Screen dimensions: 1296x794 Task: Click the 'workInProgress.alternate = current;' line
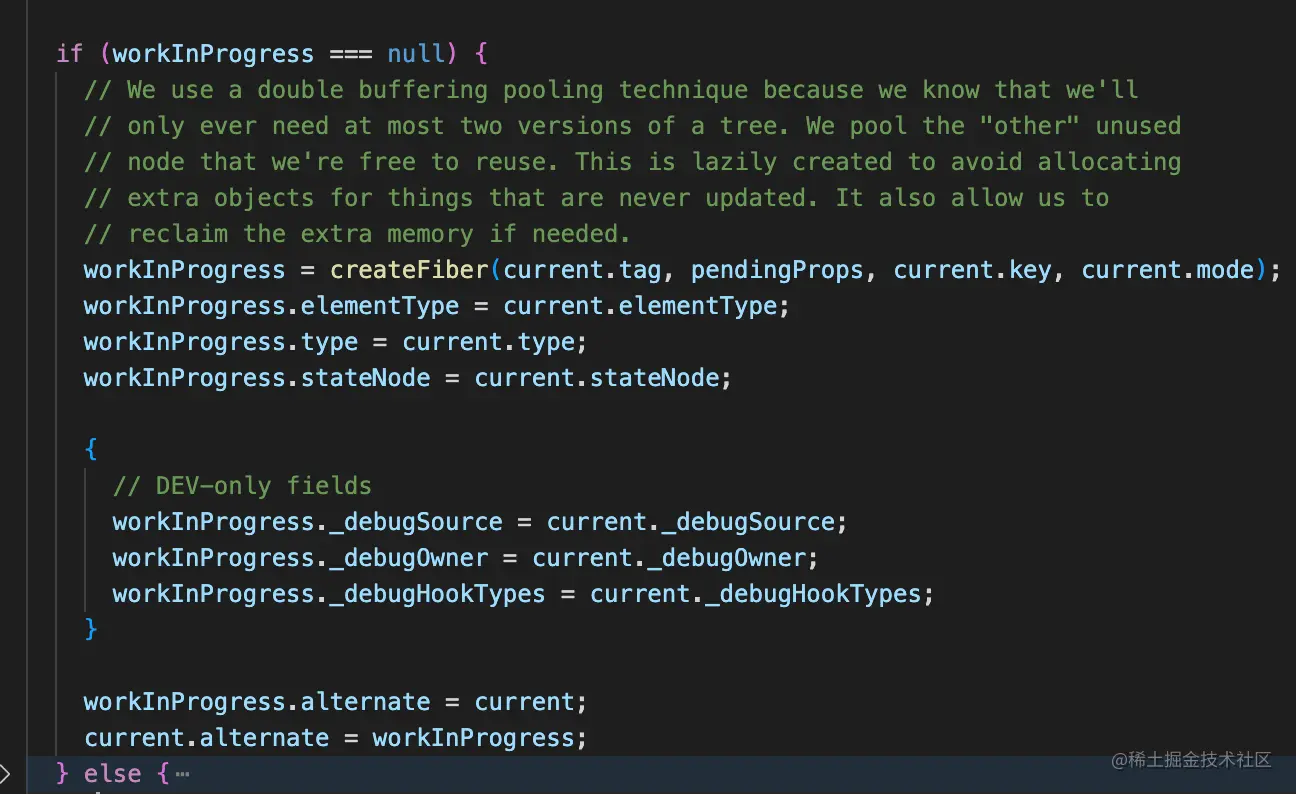[x=336, y=702]
